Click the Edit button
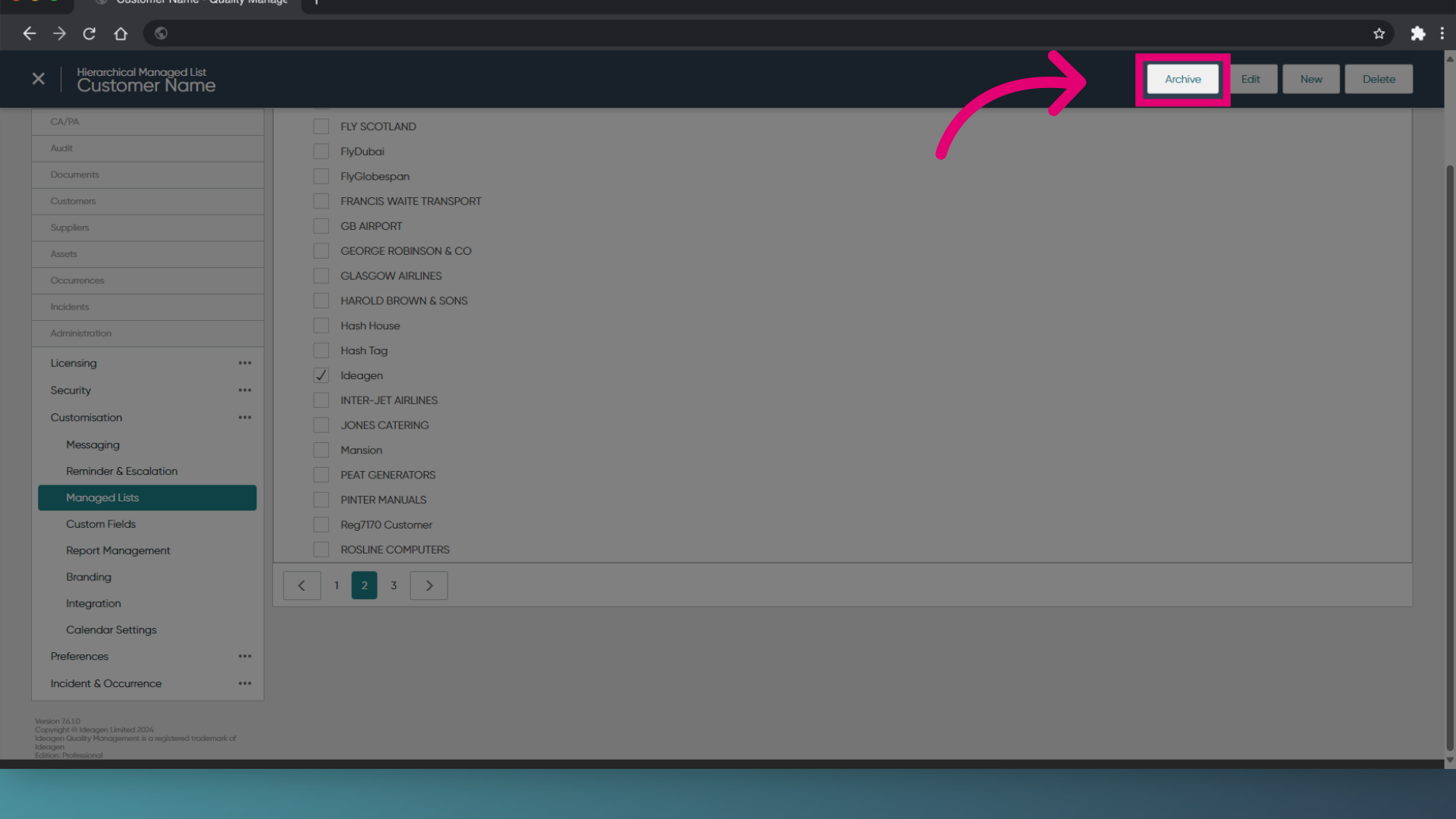 pos(1250,79)
